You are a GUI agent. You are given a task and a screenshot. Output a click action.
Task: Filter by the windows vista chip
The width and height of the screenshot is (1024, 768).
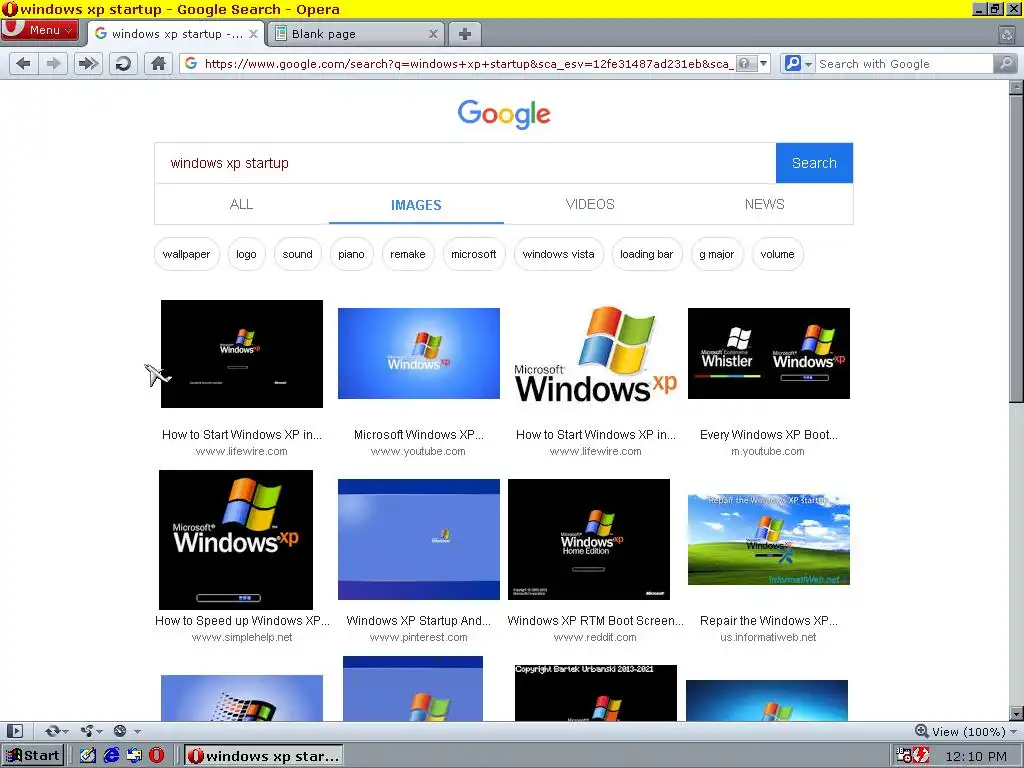tap(558, 254)
